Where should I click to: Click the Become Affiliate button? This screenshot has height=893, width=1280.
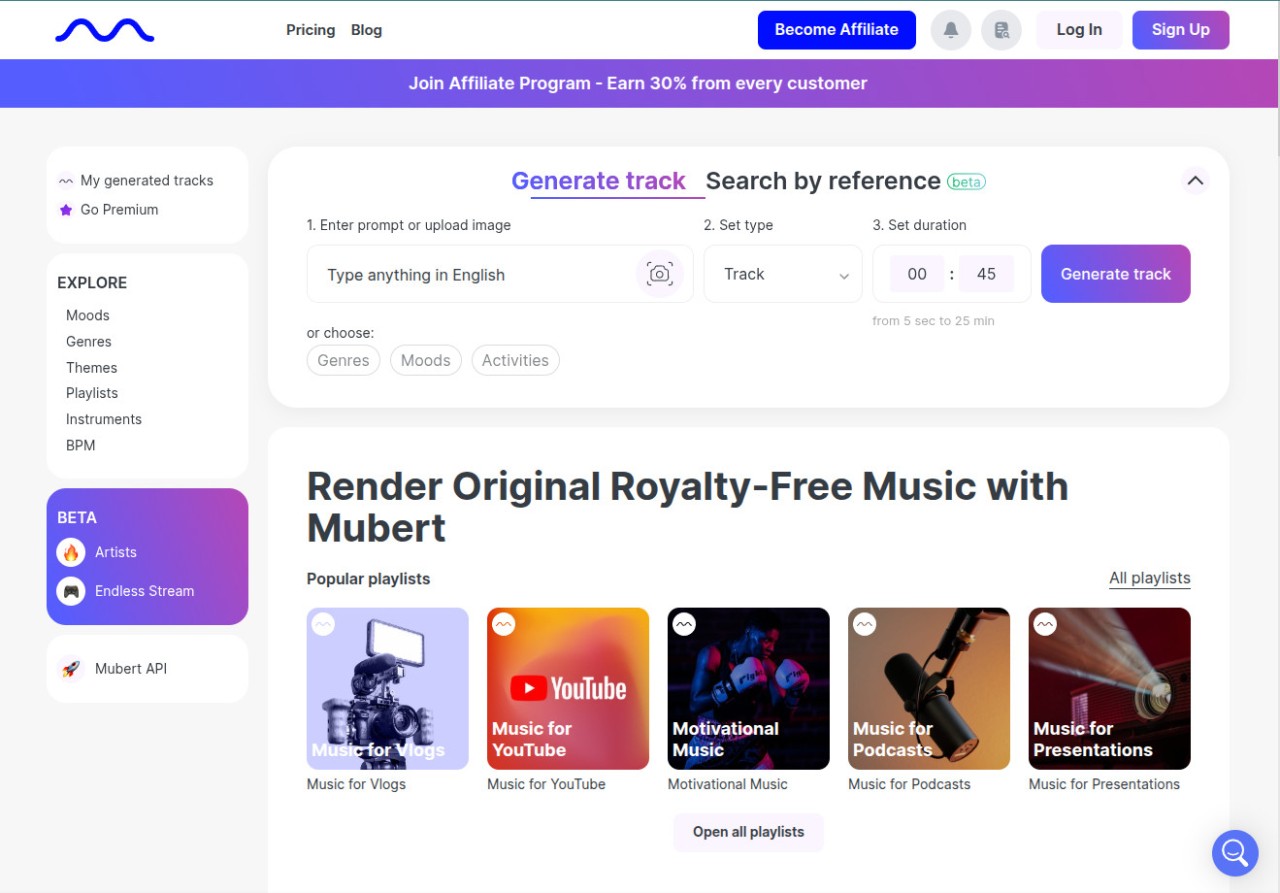coord(837,30)
